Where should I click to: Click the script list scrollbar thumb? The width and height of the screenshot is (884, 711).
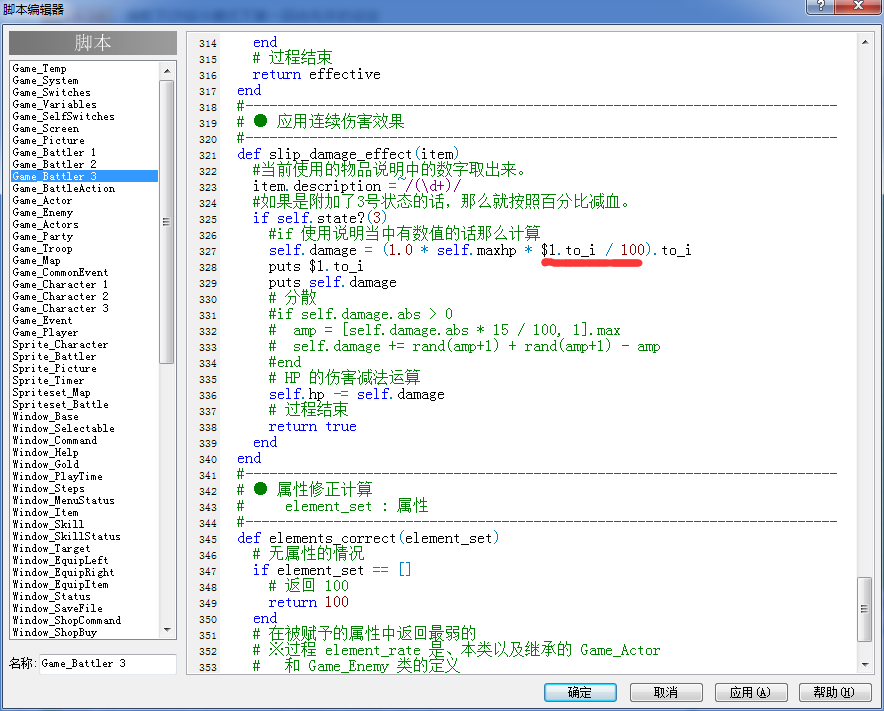coord(167,222)
